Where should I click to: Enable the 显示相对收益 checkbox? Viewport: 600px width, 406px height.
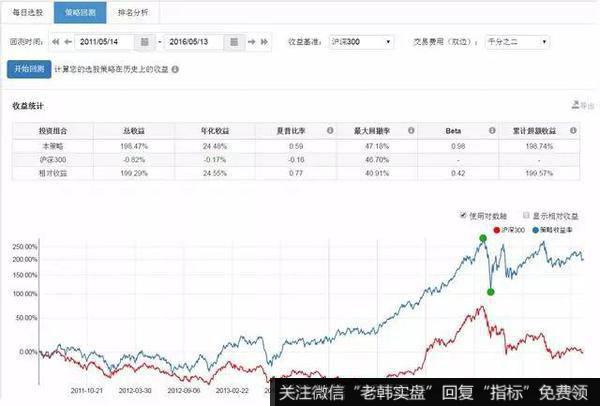pyautogui.click(x=526, y=215)
